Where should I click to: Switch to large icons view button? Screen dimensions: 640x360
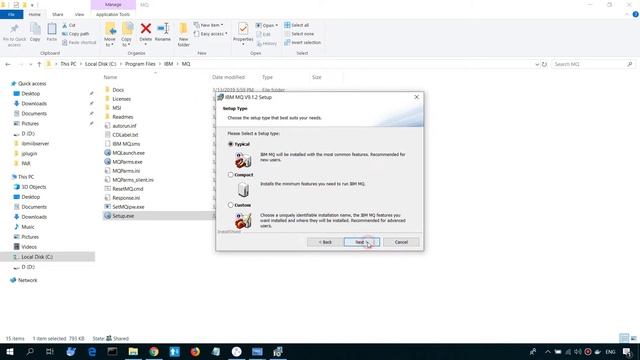(x=633, y=338)
